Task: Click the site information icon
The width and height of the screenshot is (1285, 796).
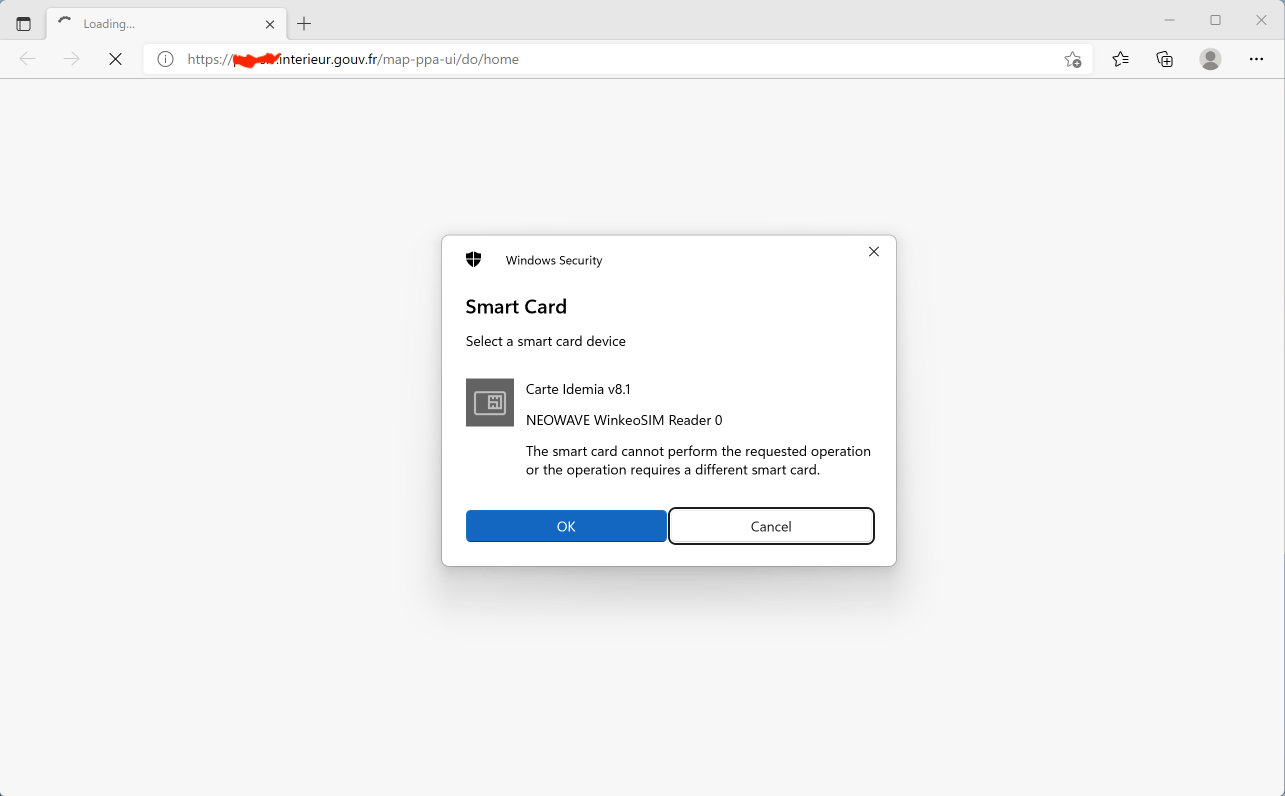Action: (x=166, y=59)
